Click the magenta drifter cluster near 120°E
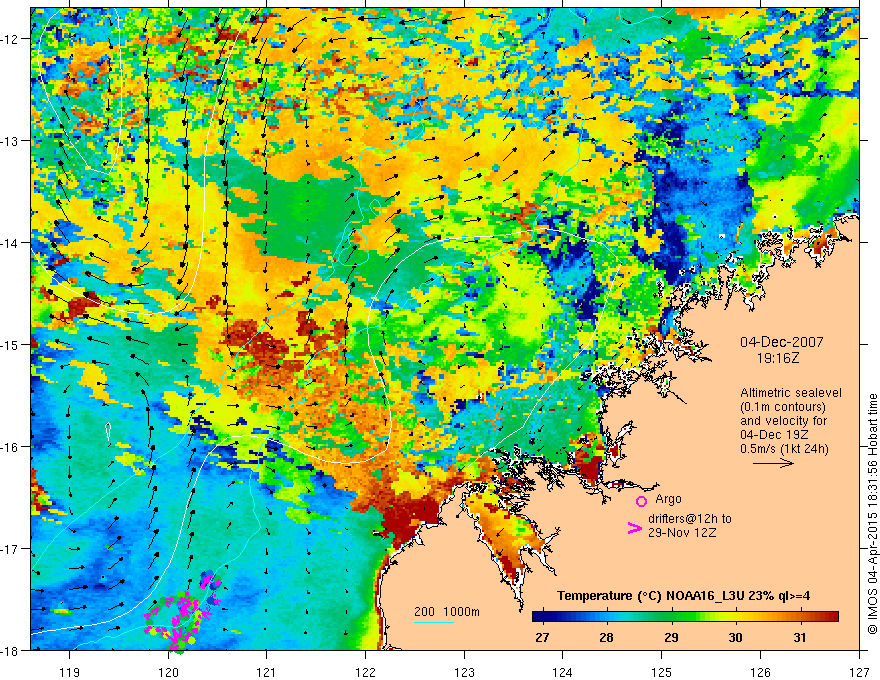The height and width of the screenshot is (680, 880). [x=182, y=612]
